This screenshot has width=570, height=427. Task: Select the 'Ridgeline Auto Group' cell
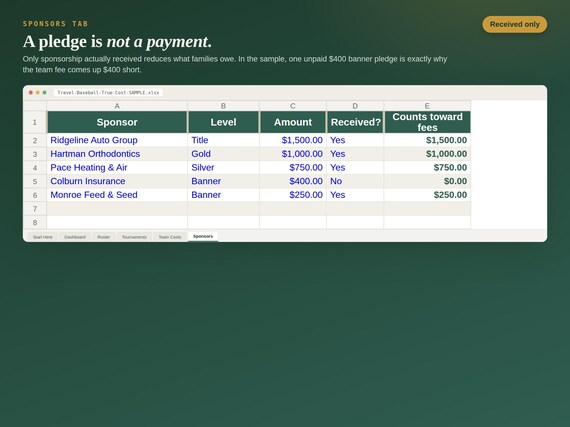click(x=117, y=140)
